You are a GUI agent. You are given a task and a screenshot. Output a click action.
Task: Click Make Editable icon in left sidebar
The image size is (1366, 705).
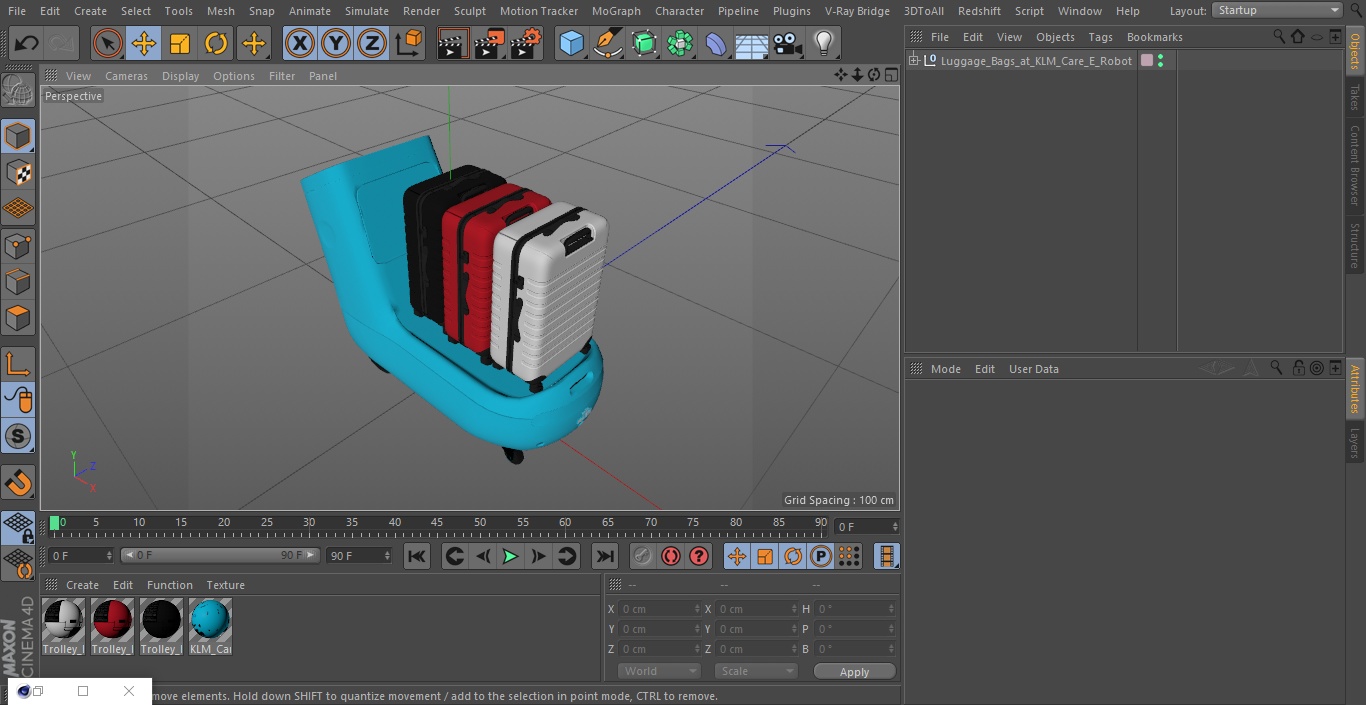coord(18,89)
